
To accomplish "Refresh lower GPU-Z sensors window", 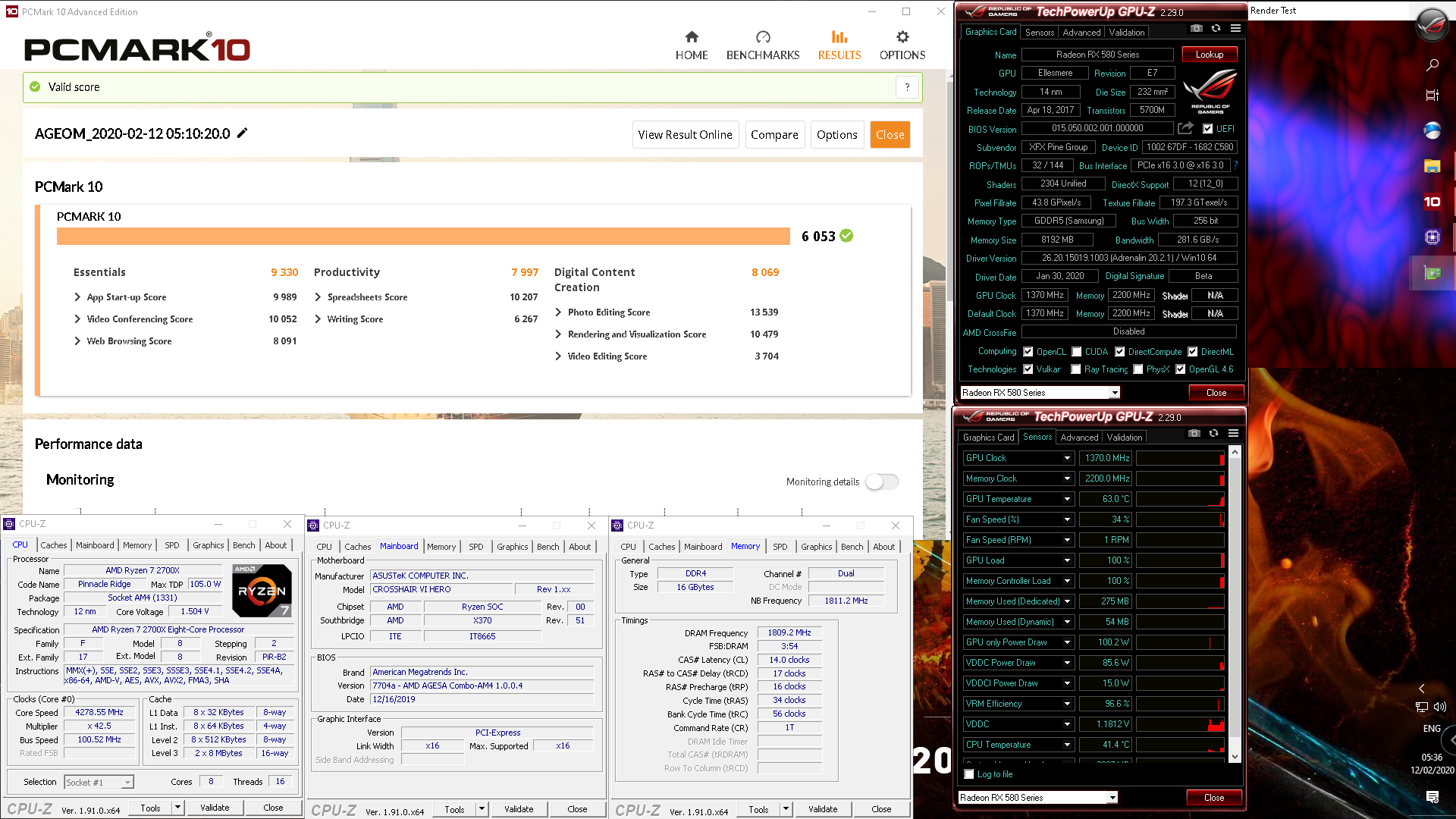I will [1213, 433].
